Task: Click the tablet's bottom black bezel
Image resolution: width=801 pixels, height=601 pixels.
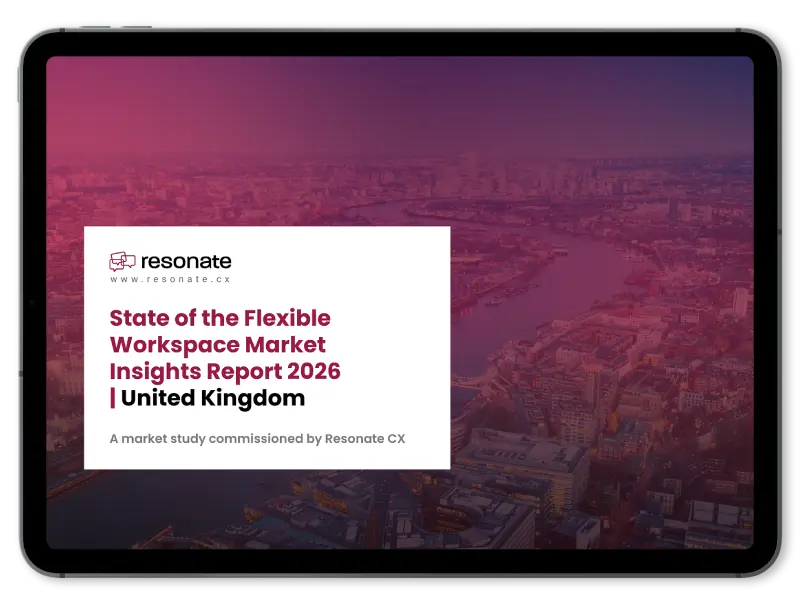Action: pyautogui.click(x=400, y=563)
